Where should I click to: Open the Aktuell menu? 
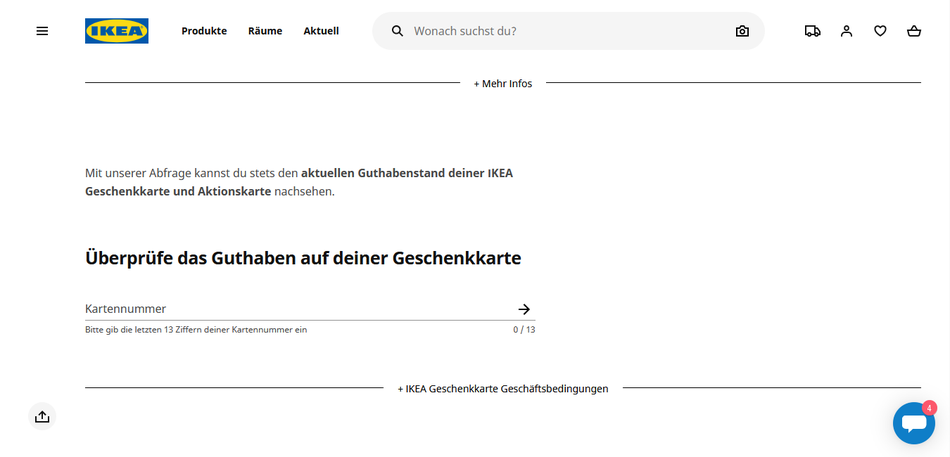point(321,31)
